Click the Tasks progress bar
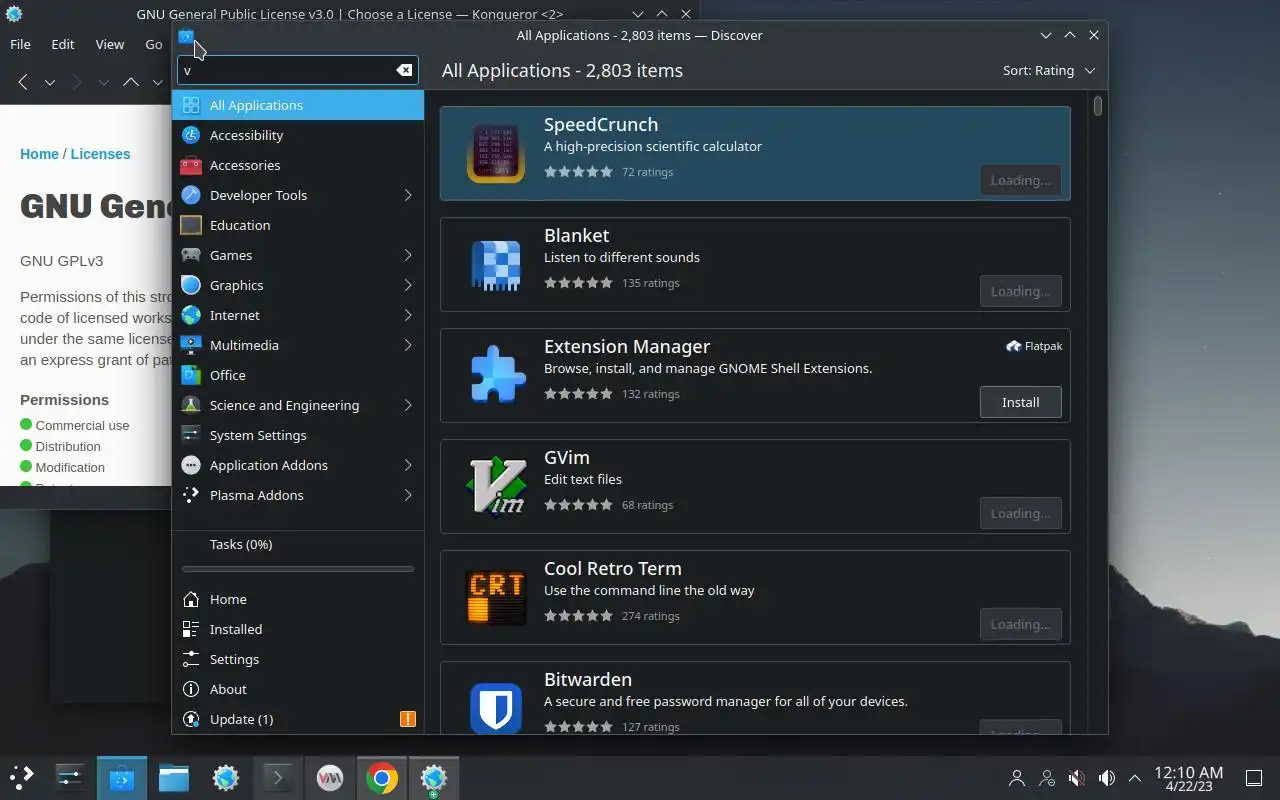 (x=298, y=569)
